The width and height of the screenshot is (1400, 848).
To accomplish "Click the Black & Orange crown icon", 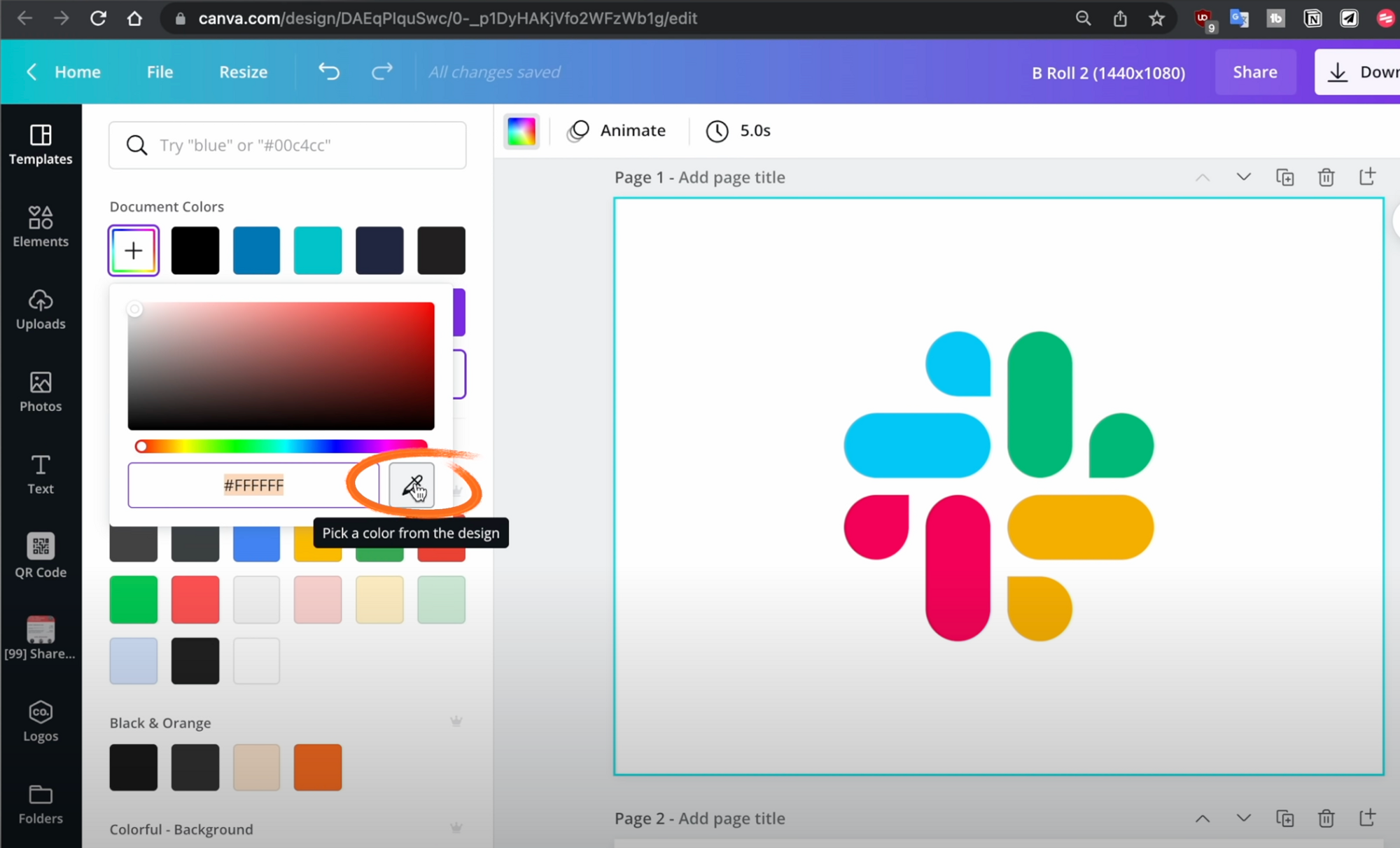I will coord(456,721).
